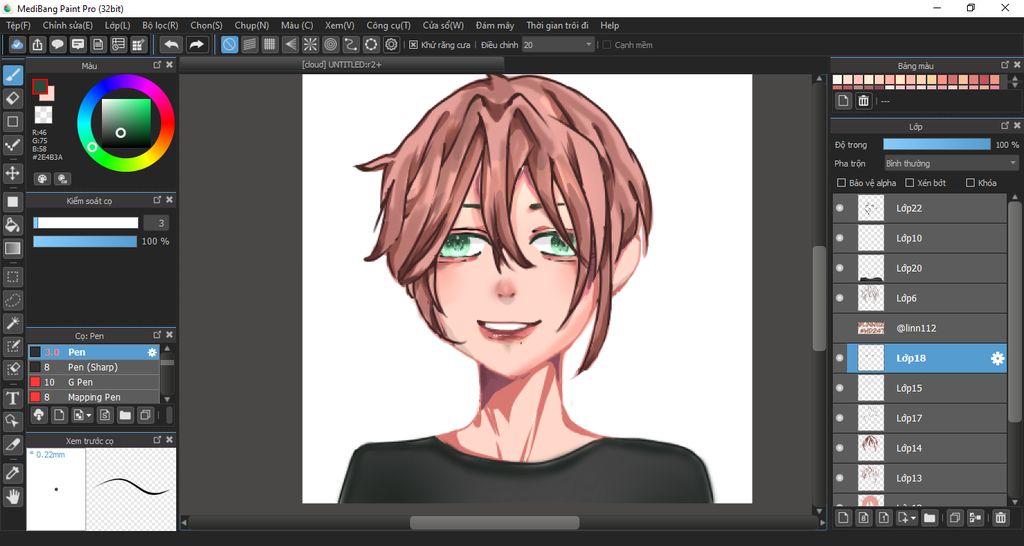This screenshot has width=1024, height=546.
Task: Select the Select Pen tool
Action: (12, 346)
